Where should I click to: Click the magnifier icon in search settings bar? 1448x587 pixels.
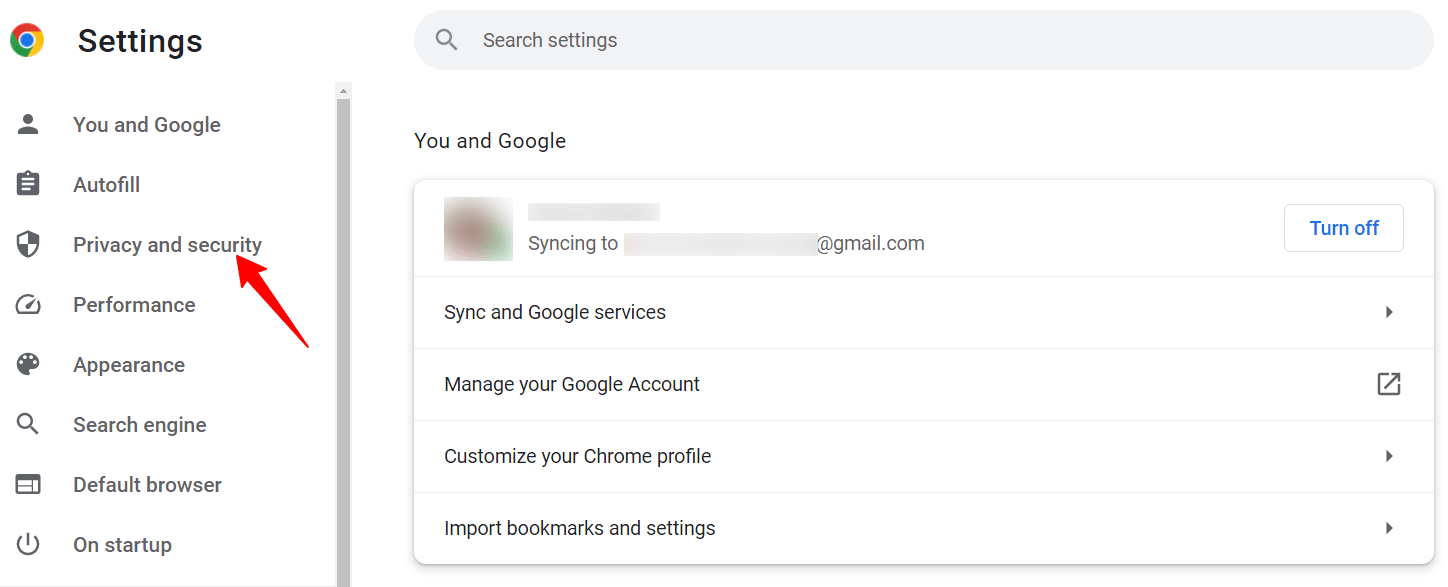point(447,40)
